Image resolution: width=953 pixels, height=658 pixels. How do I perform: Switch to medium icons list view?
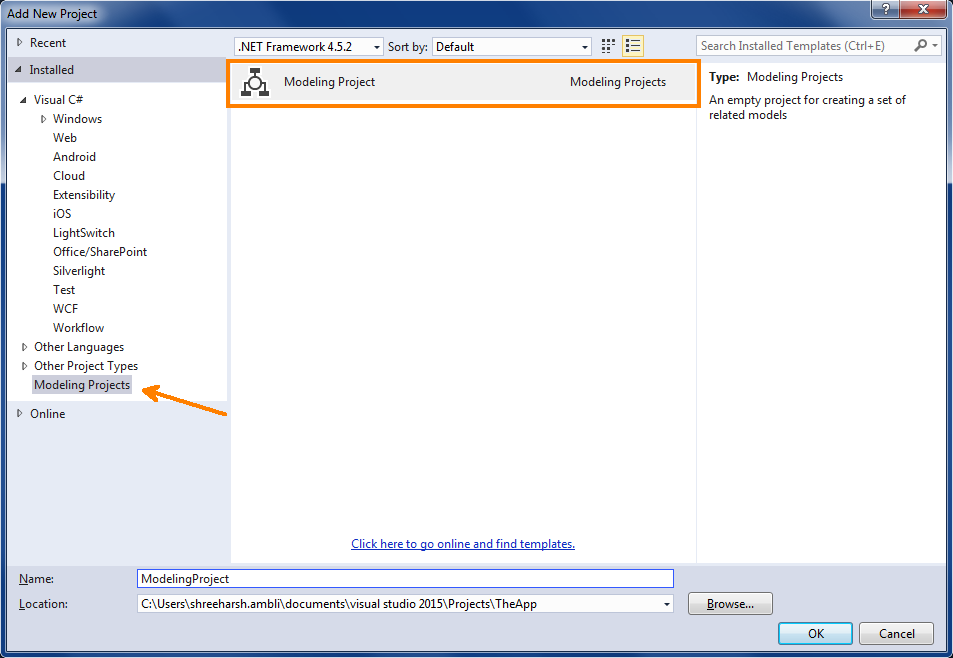(x=633, y=46)
